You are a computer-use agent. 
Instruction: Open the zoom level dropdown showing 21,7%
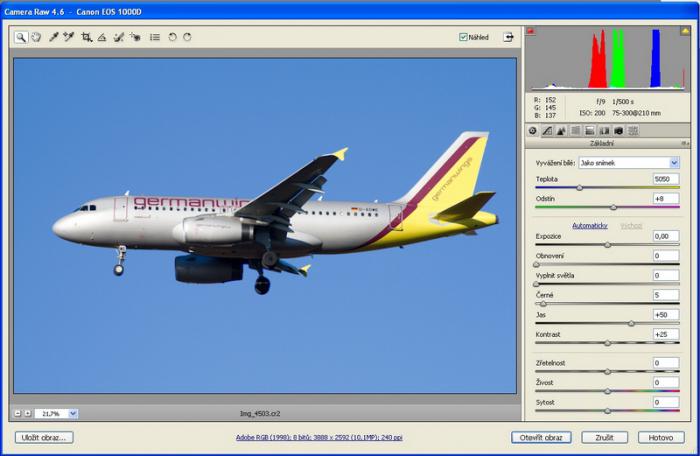(x=73, y=413)
